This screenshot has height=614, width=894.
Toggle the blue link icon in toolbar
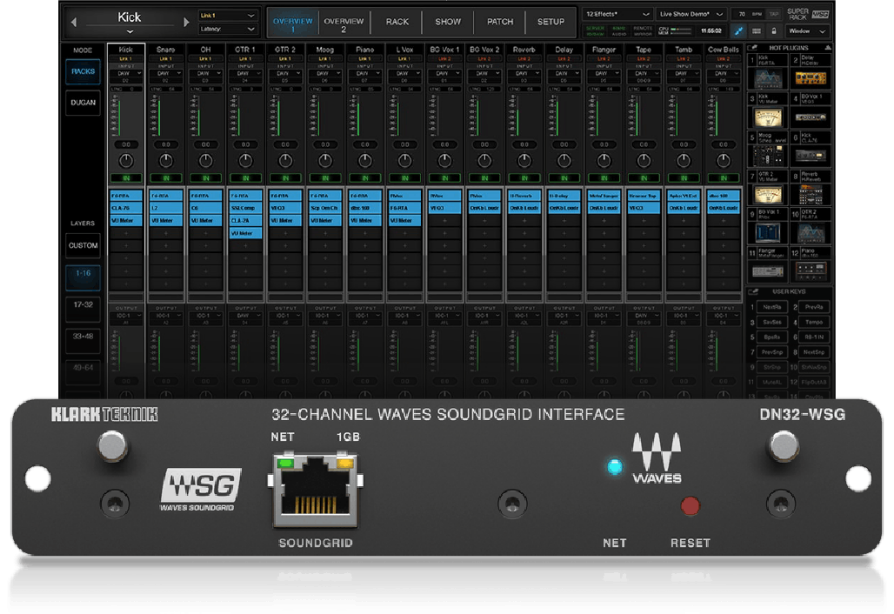pyautogui.click(x=739, y=31)
